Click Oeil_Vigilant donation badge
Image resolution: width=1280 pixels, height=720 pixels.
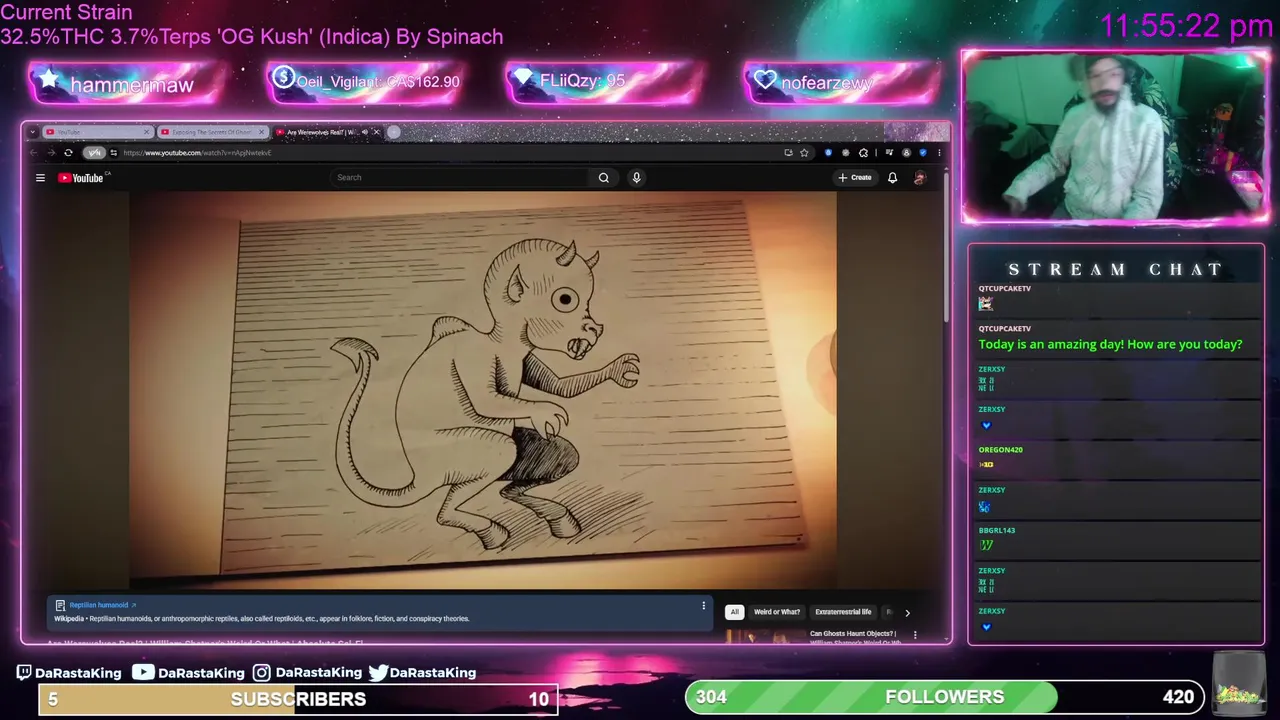pyautogui.click(x=367, y=82)
